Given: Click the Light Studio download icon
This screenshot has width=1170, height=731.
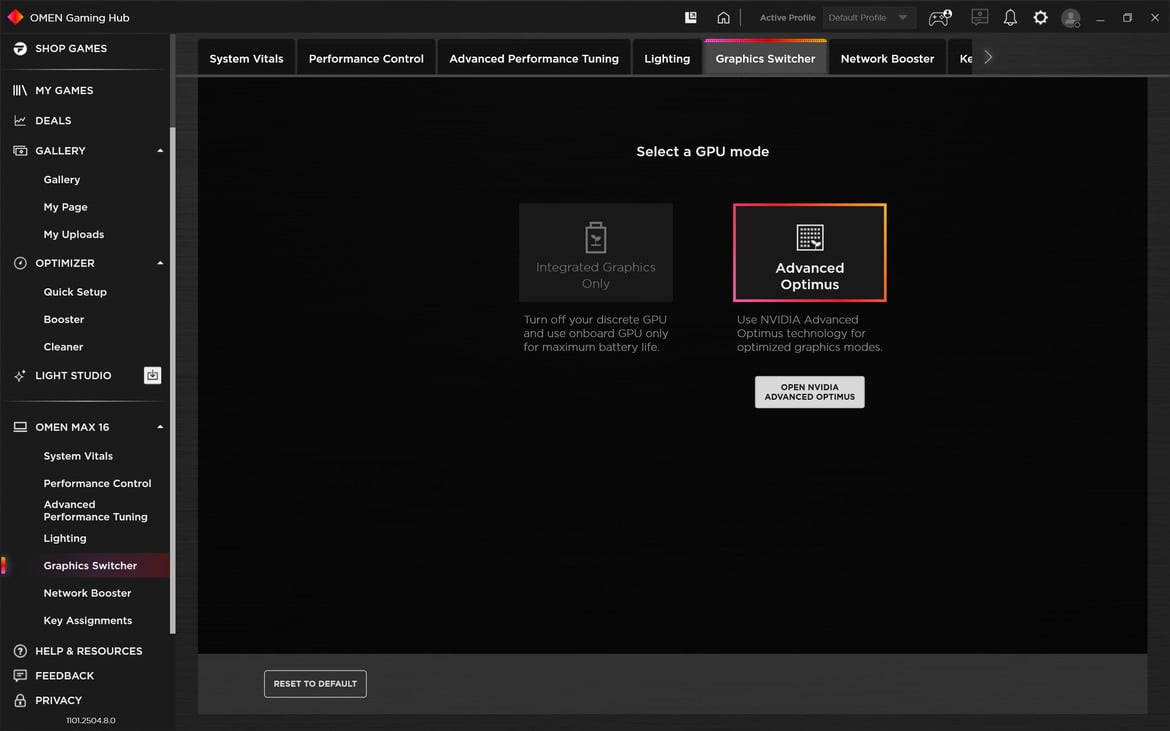Looking at the screenshot, I should click(152, 375).
